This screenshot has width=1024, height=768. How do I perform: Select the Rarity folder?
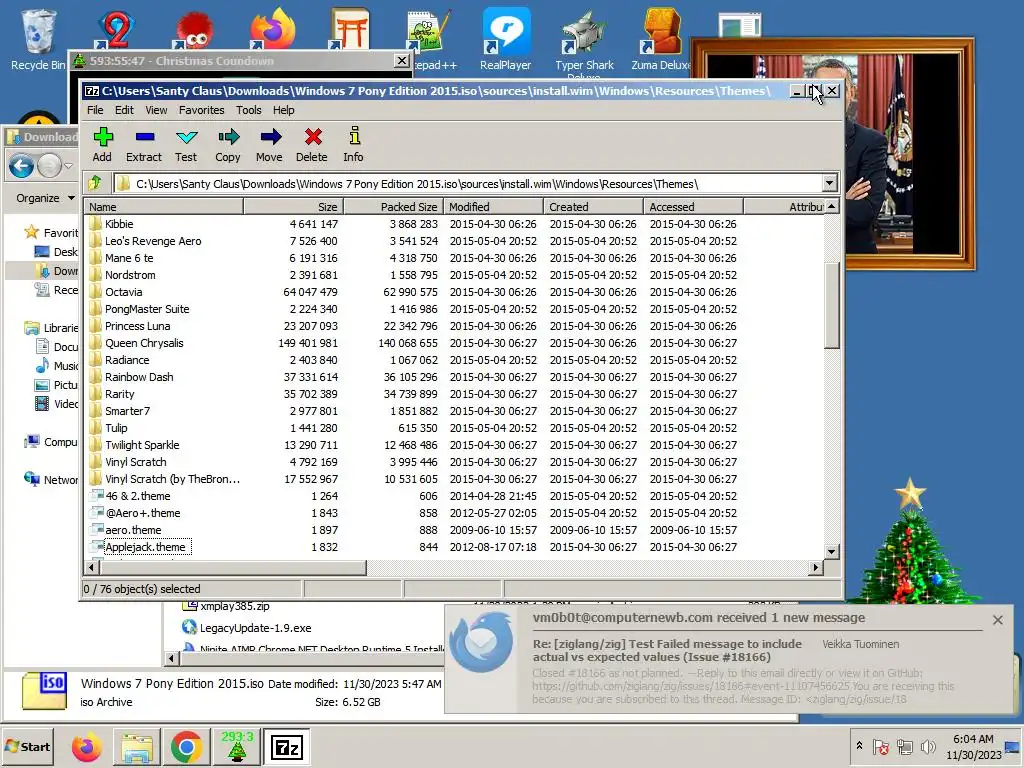(120, 394)
